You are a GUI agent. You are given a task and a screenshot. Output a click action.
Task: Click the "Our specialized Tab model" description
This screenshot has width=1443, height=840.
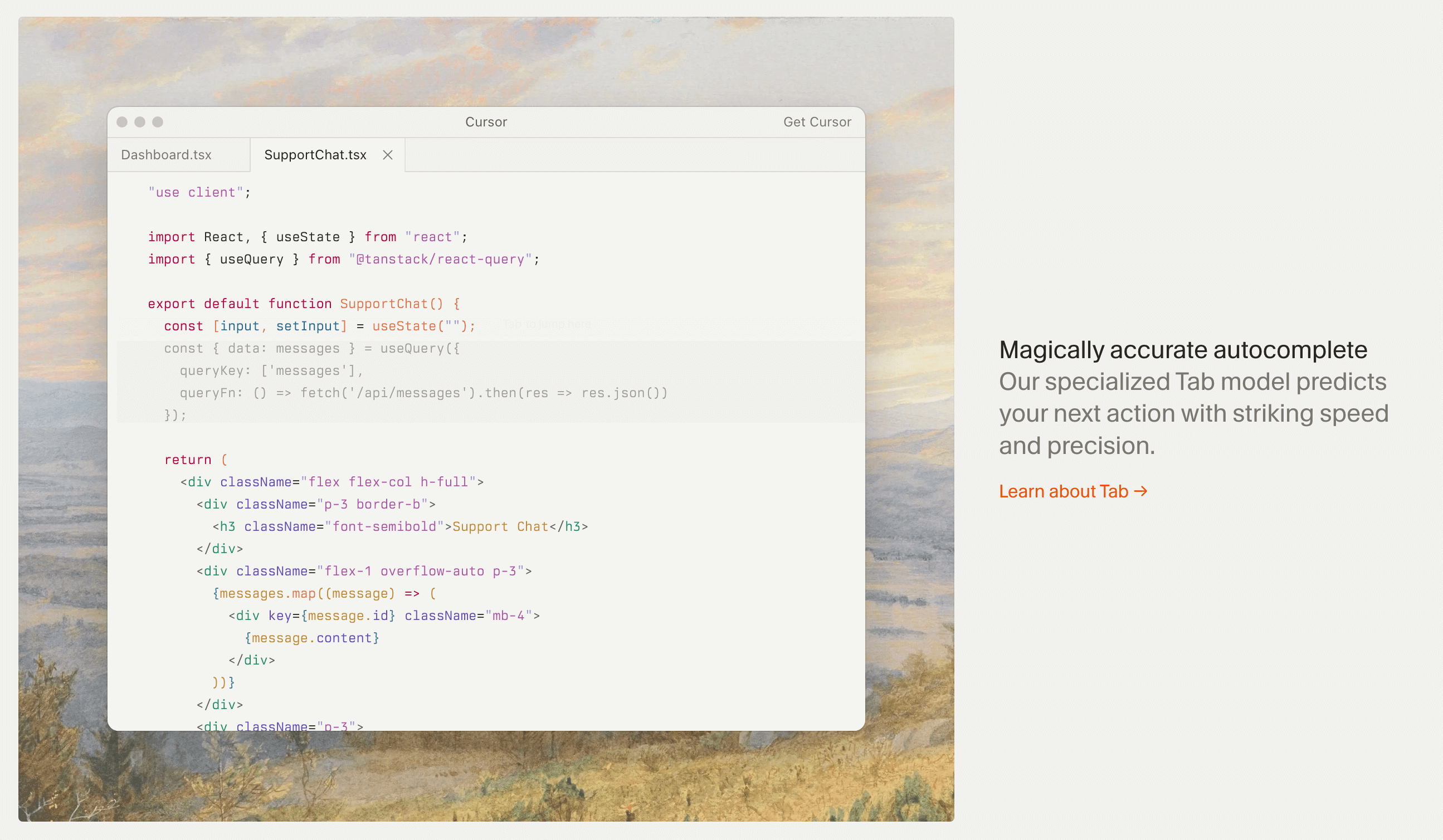tap(1194, 413)
